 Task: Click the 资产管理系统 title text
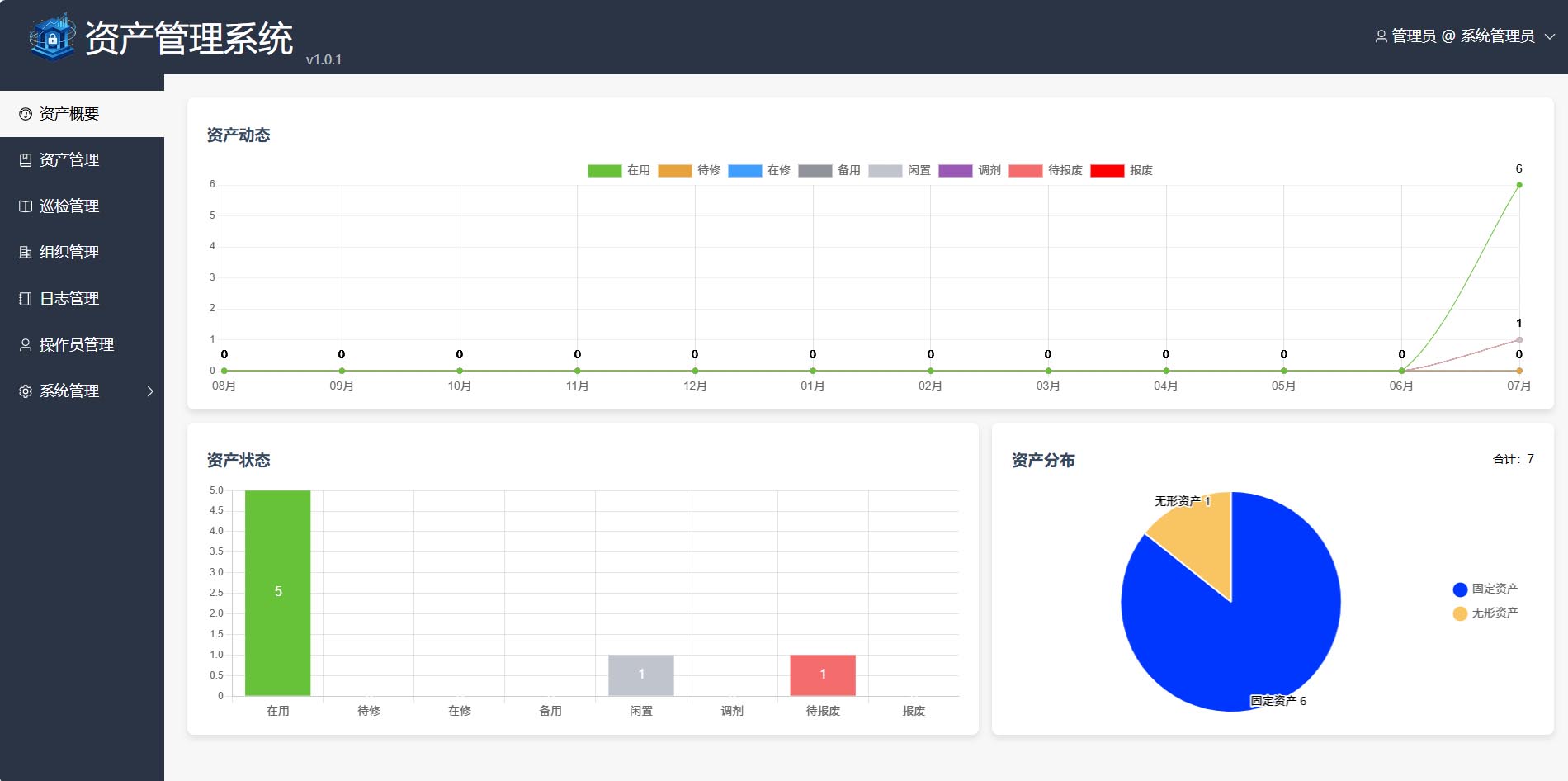point(189,38)
